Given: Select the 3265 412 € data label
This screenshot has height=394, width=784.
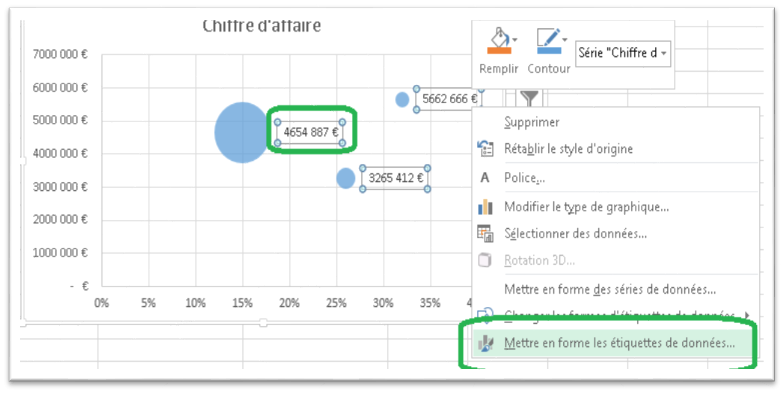Looking at the screenshot, I should pos(395,178).
